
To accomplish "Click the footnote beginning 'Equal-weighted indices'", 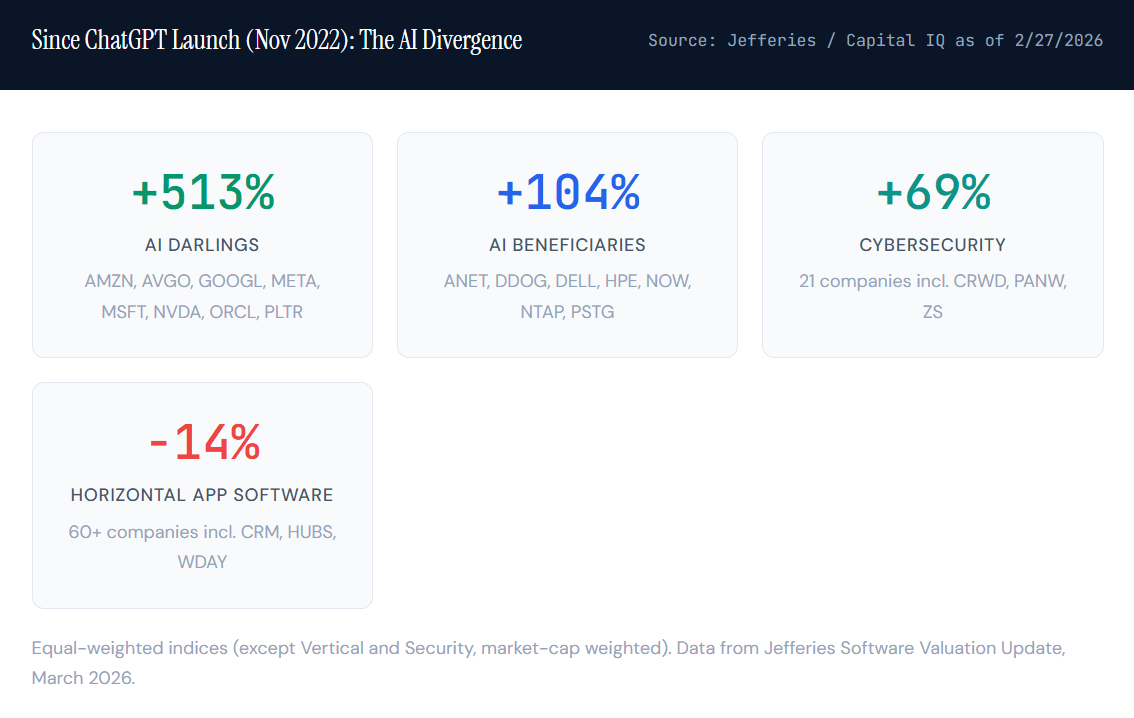I will click(x=548, y=662).
